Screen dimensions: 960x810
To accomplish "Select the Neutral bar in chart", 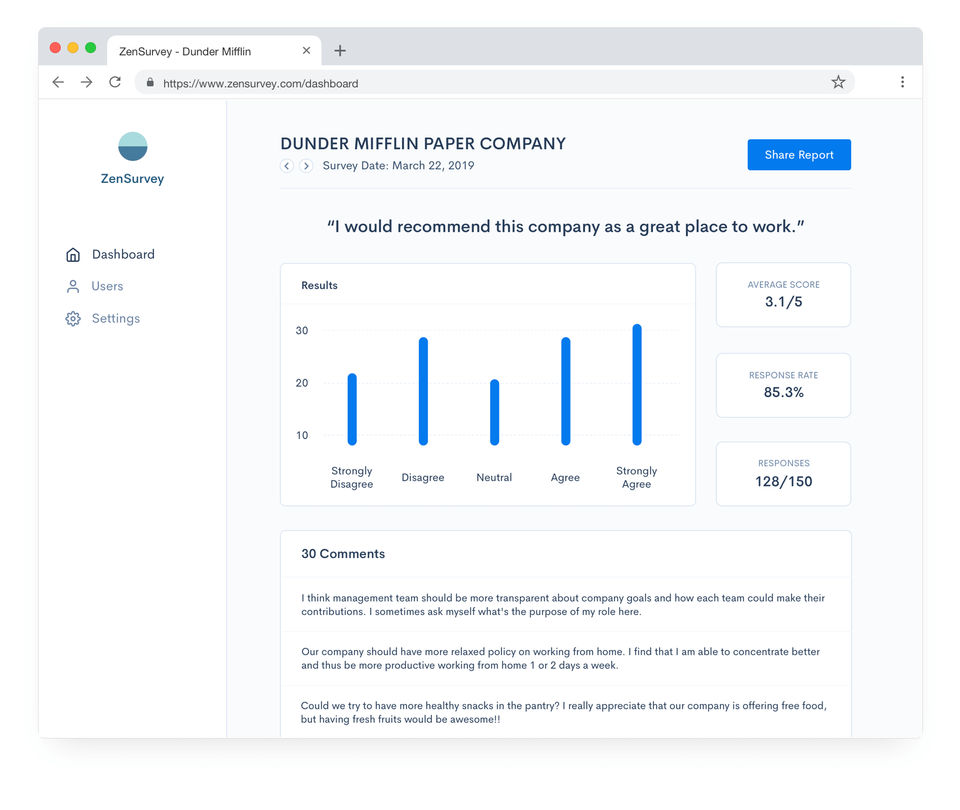I will [495, 412].
